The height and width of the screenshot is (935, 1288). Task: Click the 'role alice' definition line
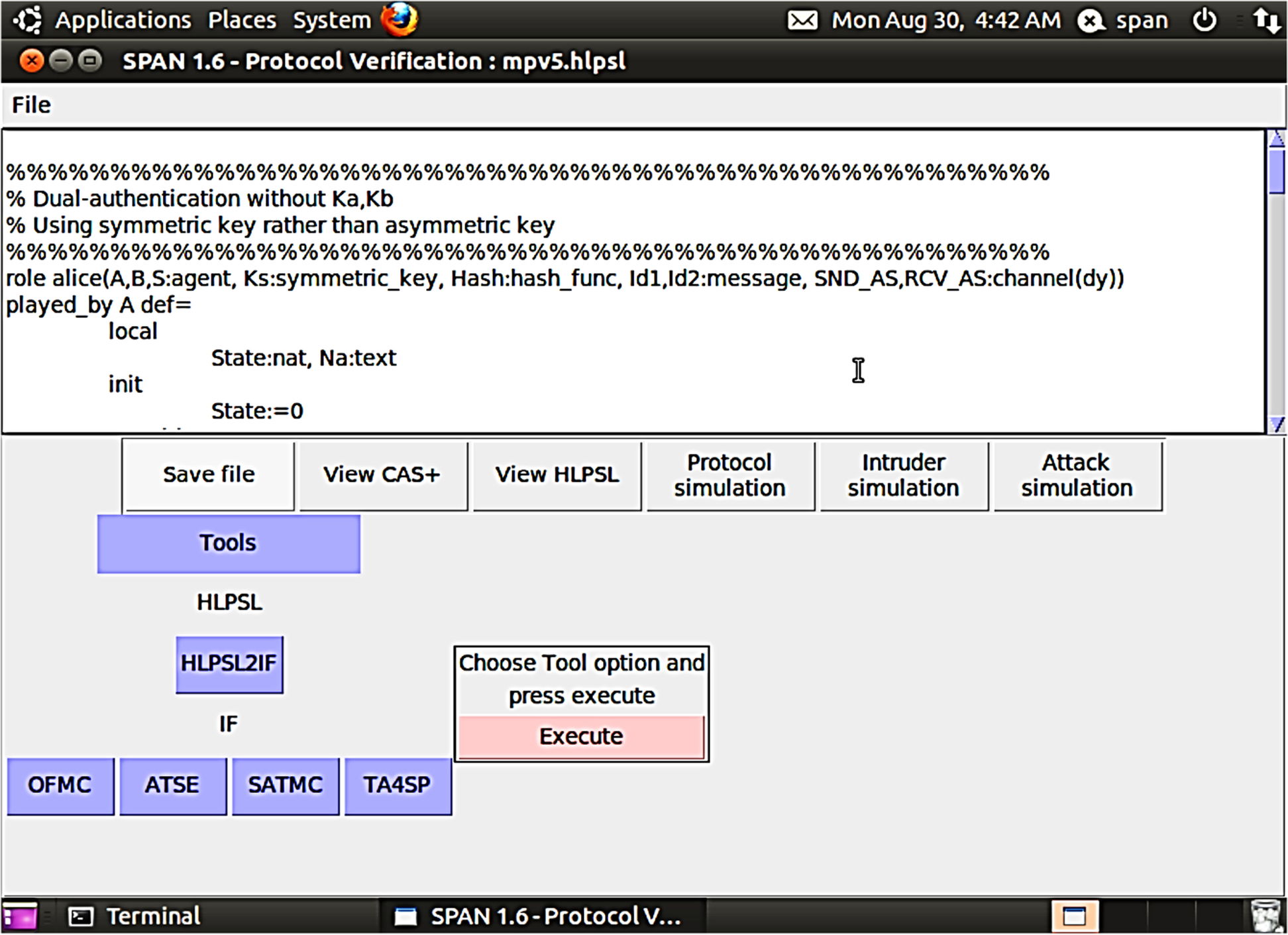pos(565,278)
